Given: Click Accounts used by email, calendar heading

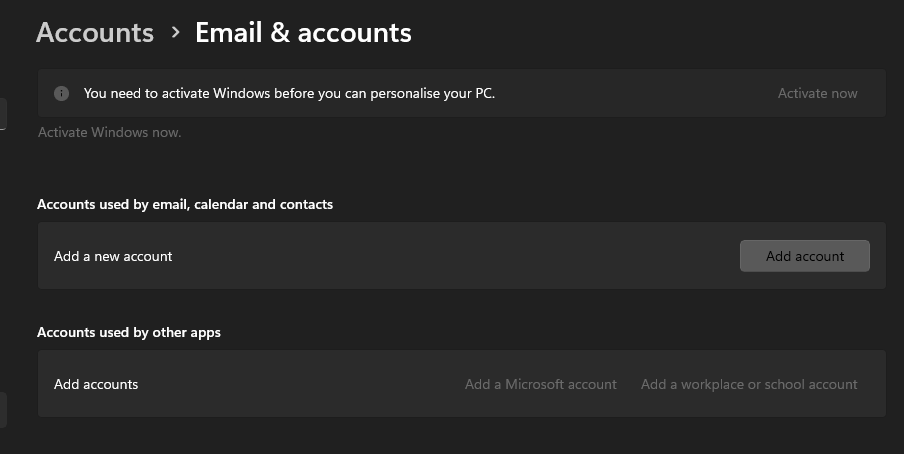Looking at the screenshot, I should (x=185, y=204).
